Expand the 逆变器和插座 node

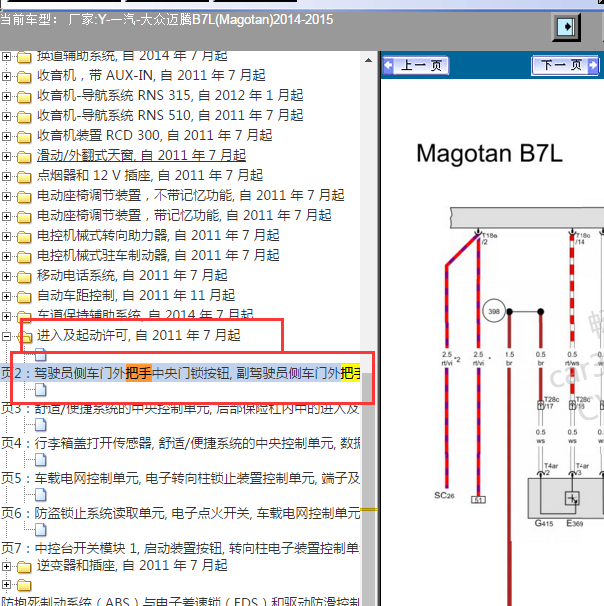coord(6,567)
